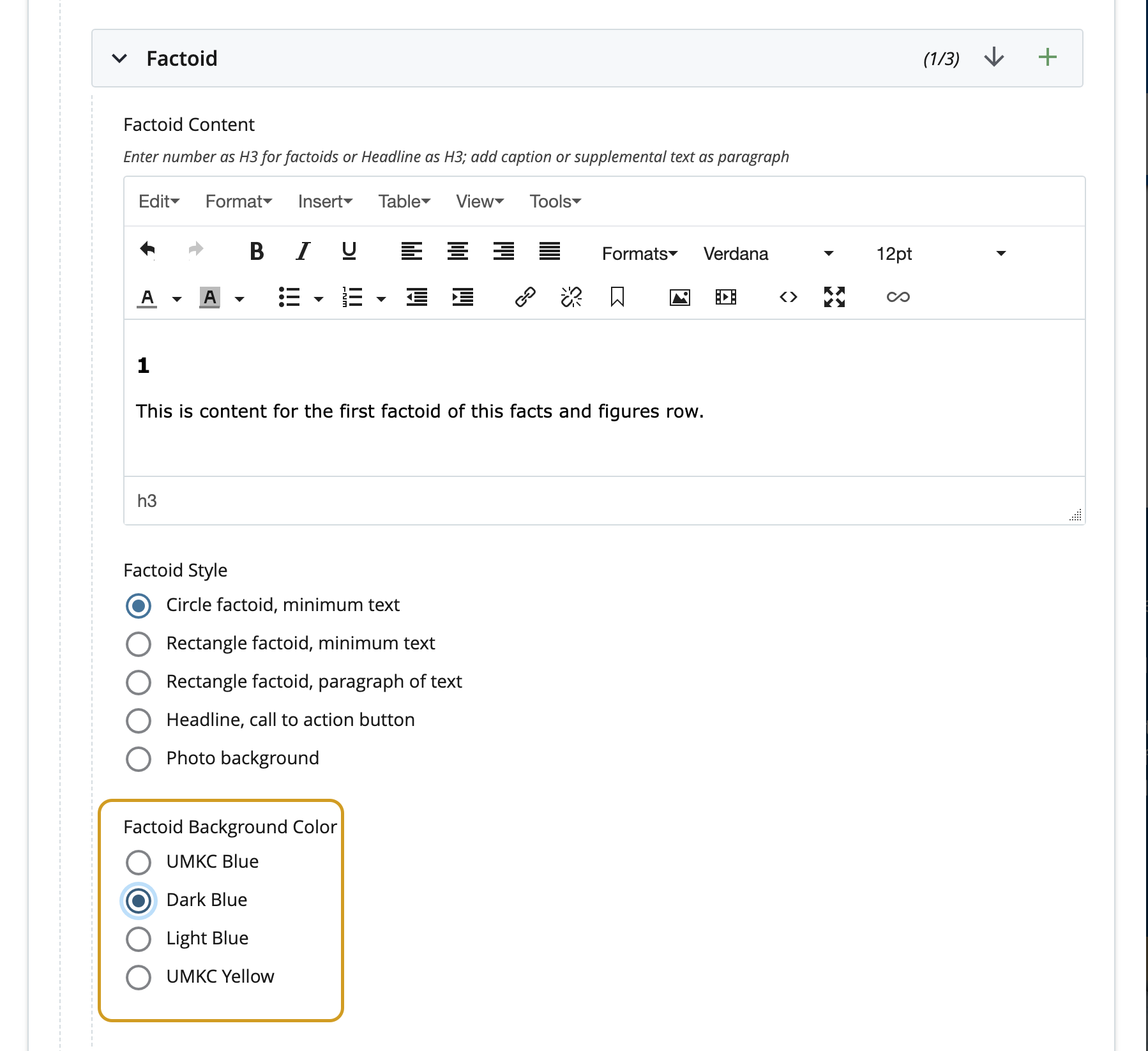Move the Factoid item down
This screenshot has width=1148, height=1051.
[x=994, y=57]
